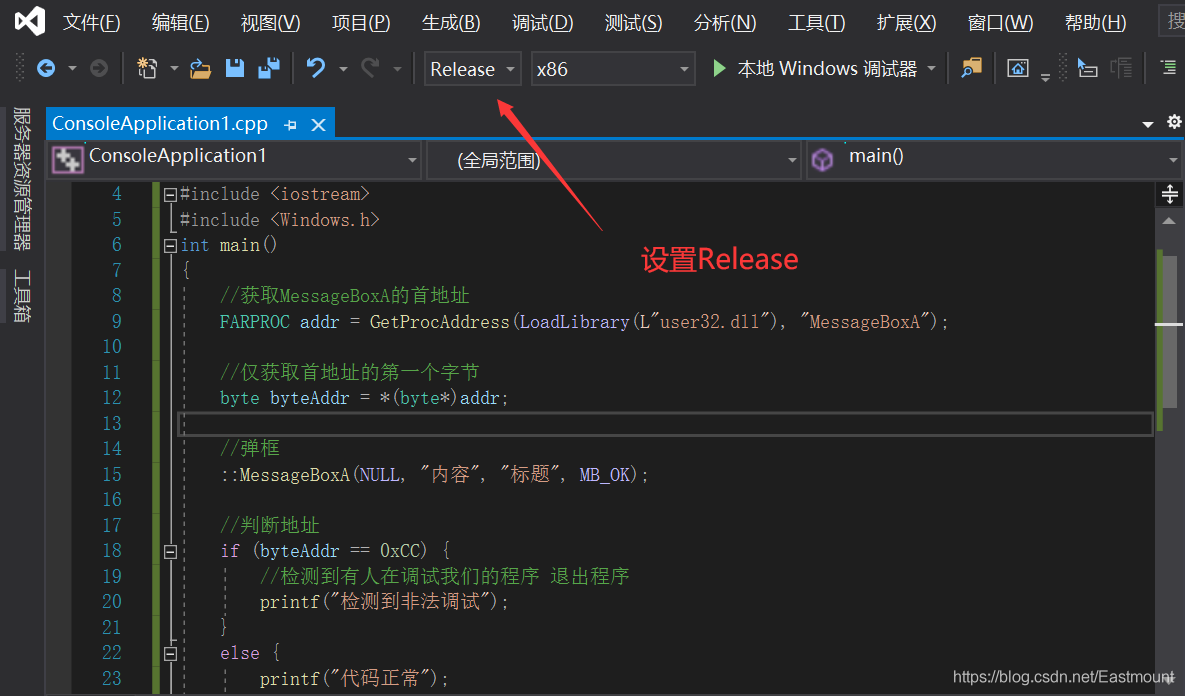Navigate backward with the blue arrow
1185x696 pixels.
click(46, 69)
